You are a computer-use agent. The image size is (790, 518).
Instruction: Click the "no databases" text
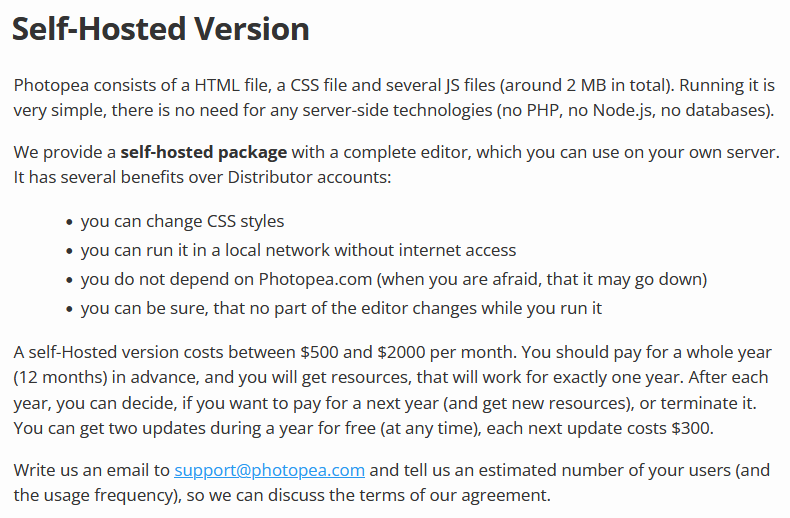click(715, 110)
